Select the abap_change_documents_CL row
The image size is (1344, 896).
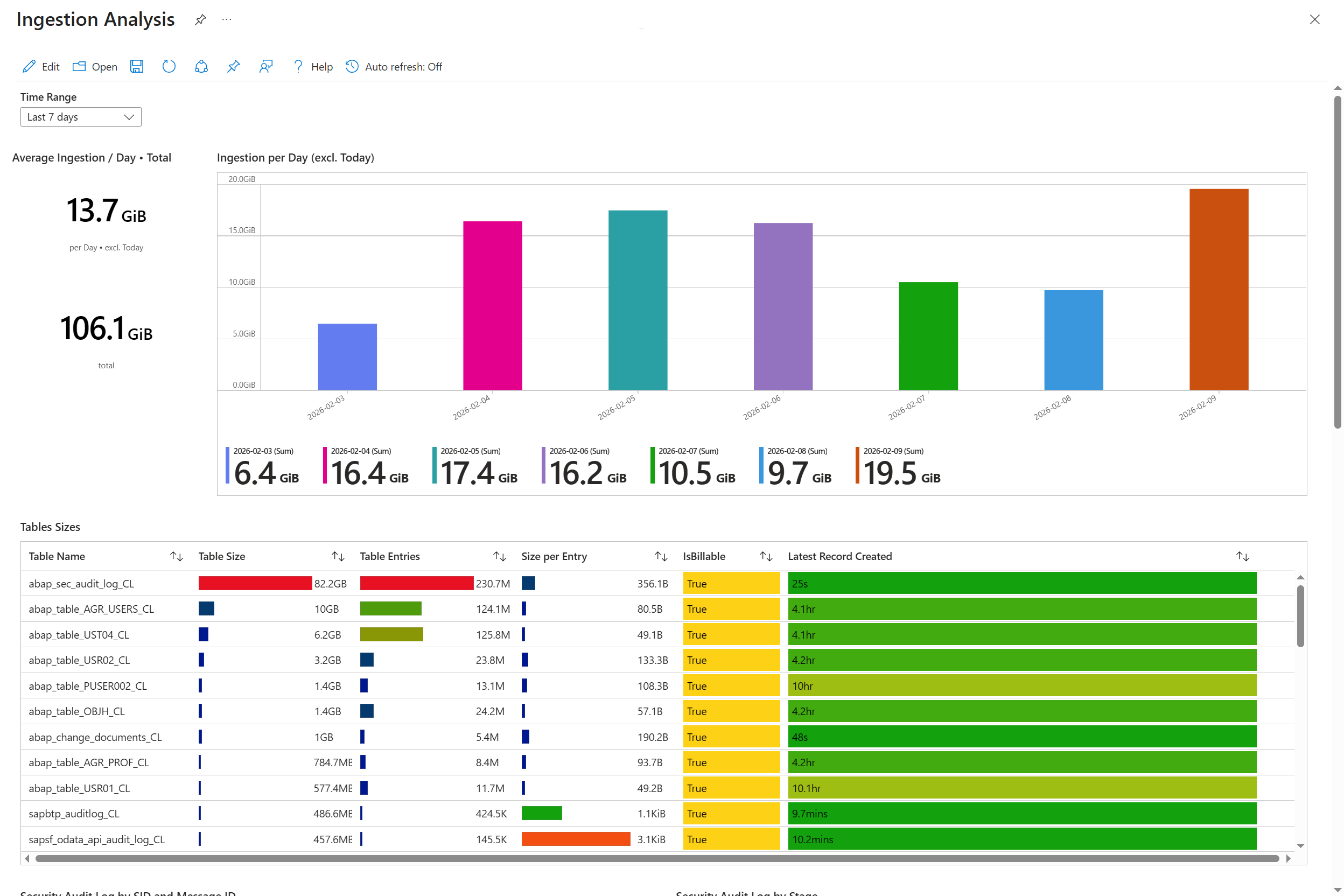coord(657,737)
